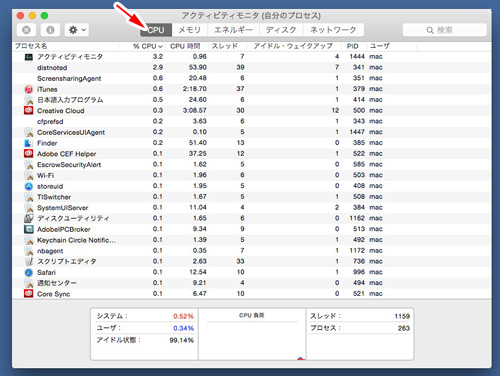This screenshot has width=500, height=376.
Task: Select the 通知センター process icon
Action: 29,283
